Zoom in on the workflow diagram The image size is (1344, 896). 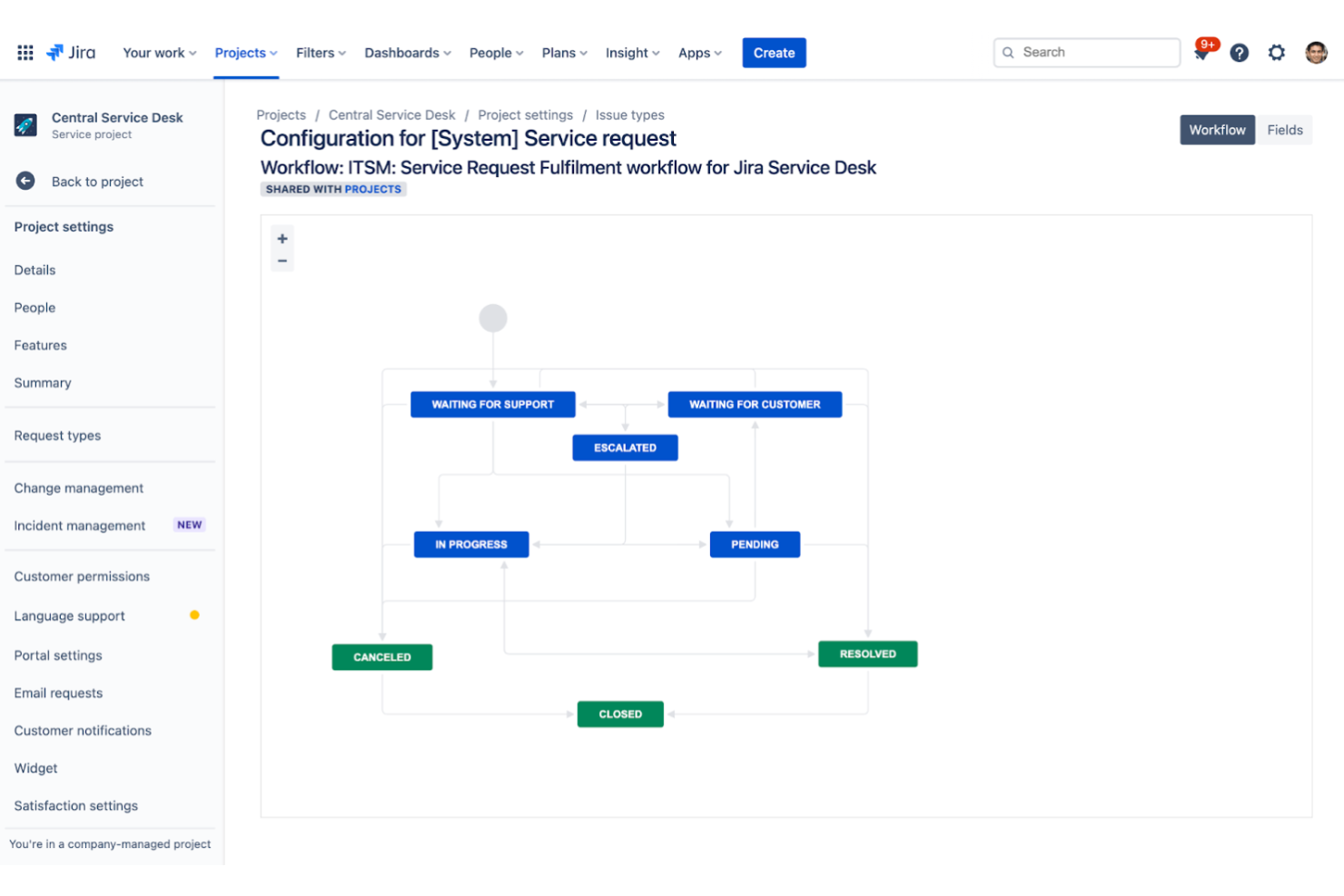[282, 237]
